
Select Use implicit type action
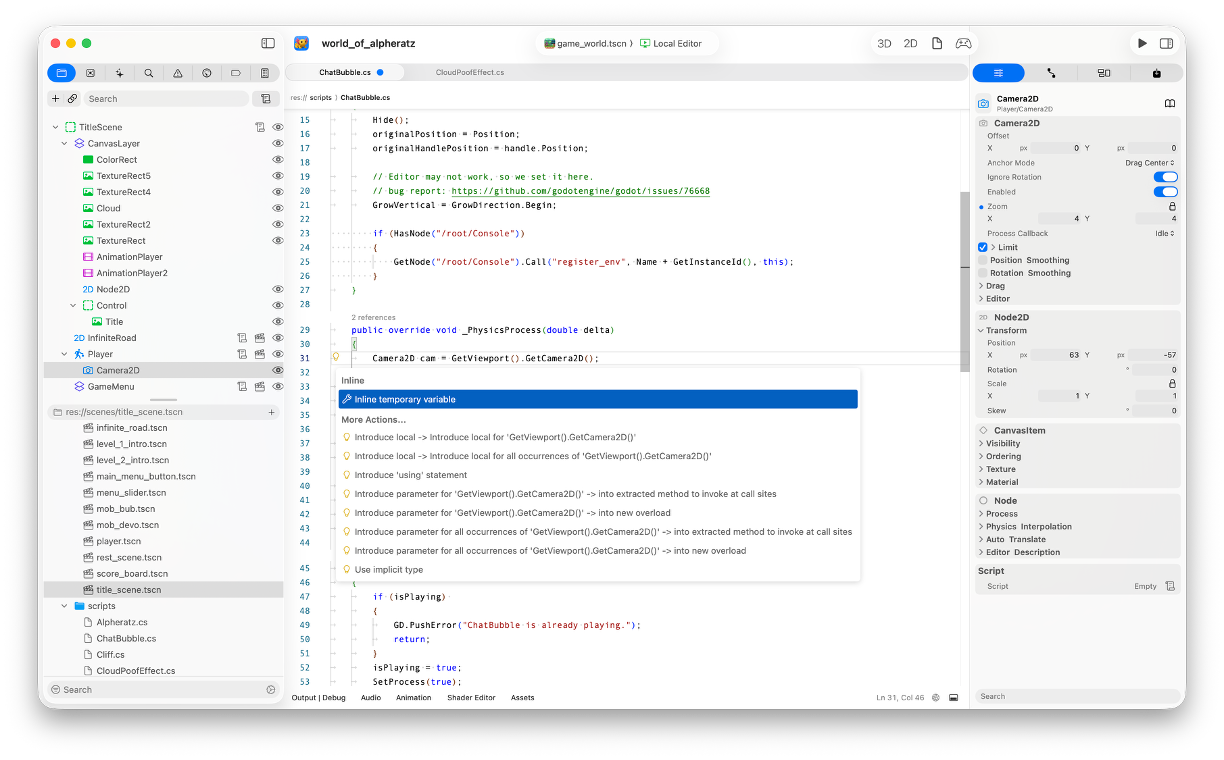point(598,570)
